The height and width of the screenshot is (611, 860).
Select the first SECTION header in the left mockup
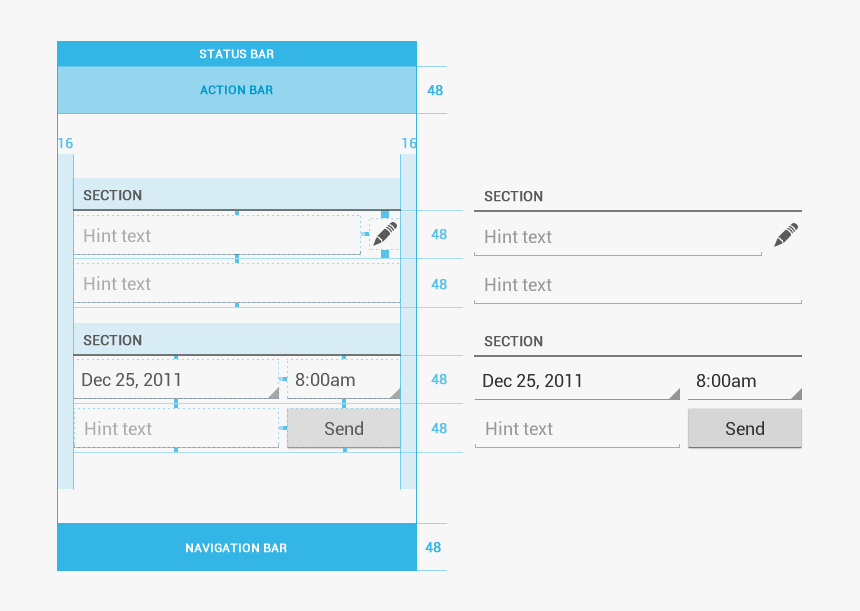tap(236, 195)
